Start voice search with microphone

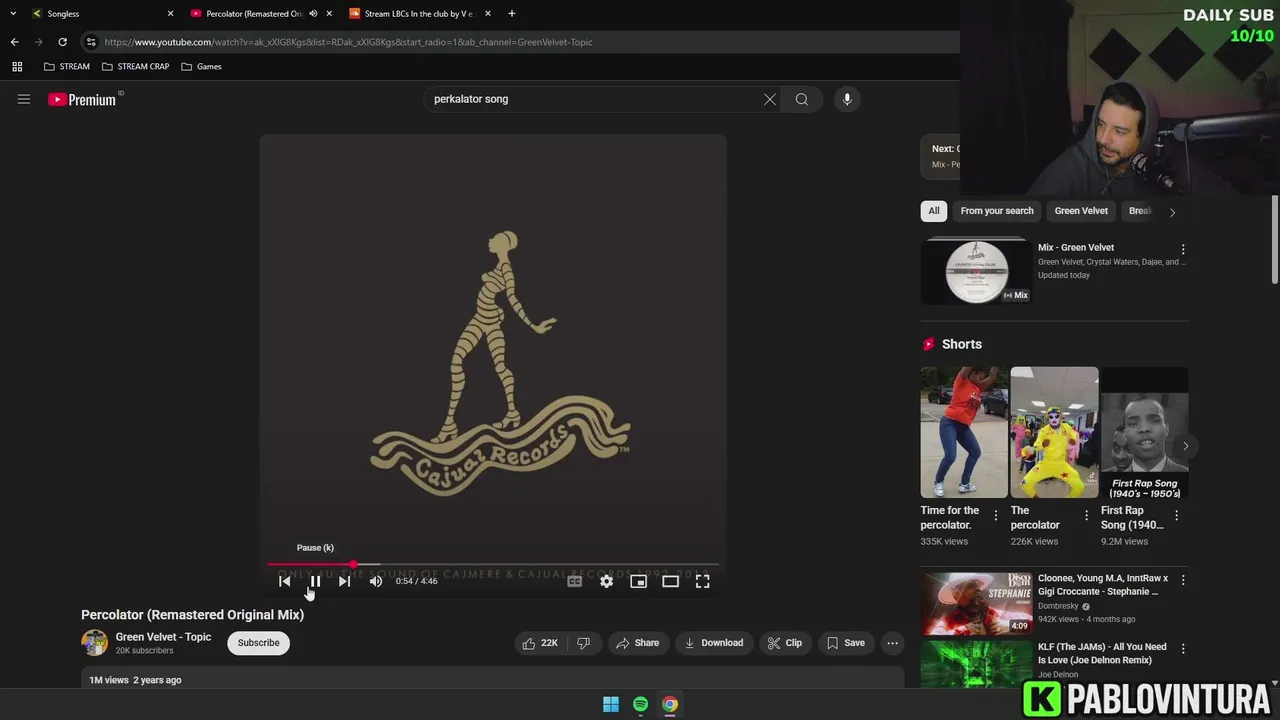point(847,99)
